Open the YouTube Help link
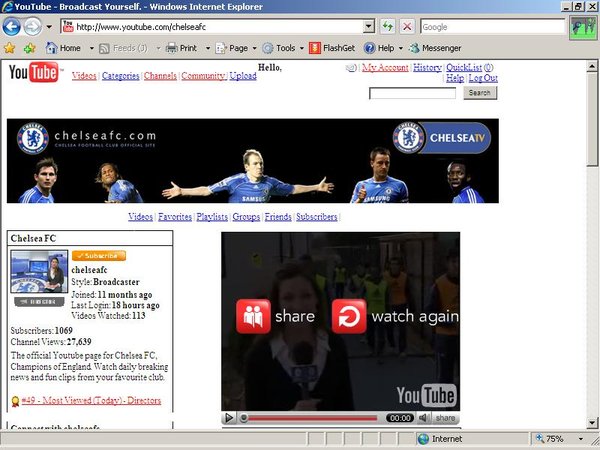 pyautogui.click(x=455, y=78)
